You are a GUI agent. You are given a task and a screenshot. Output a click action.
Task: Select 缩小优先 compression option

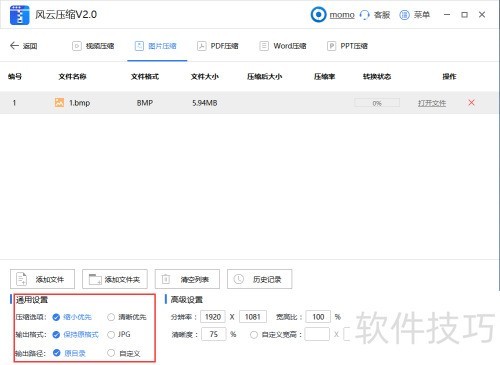coord(72,317)
